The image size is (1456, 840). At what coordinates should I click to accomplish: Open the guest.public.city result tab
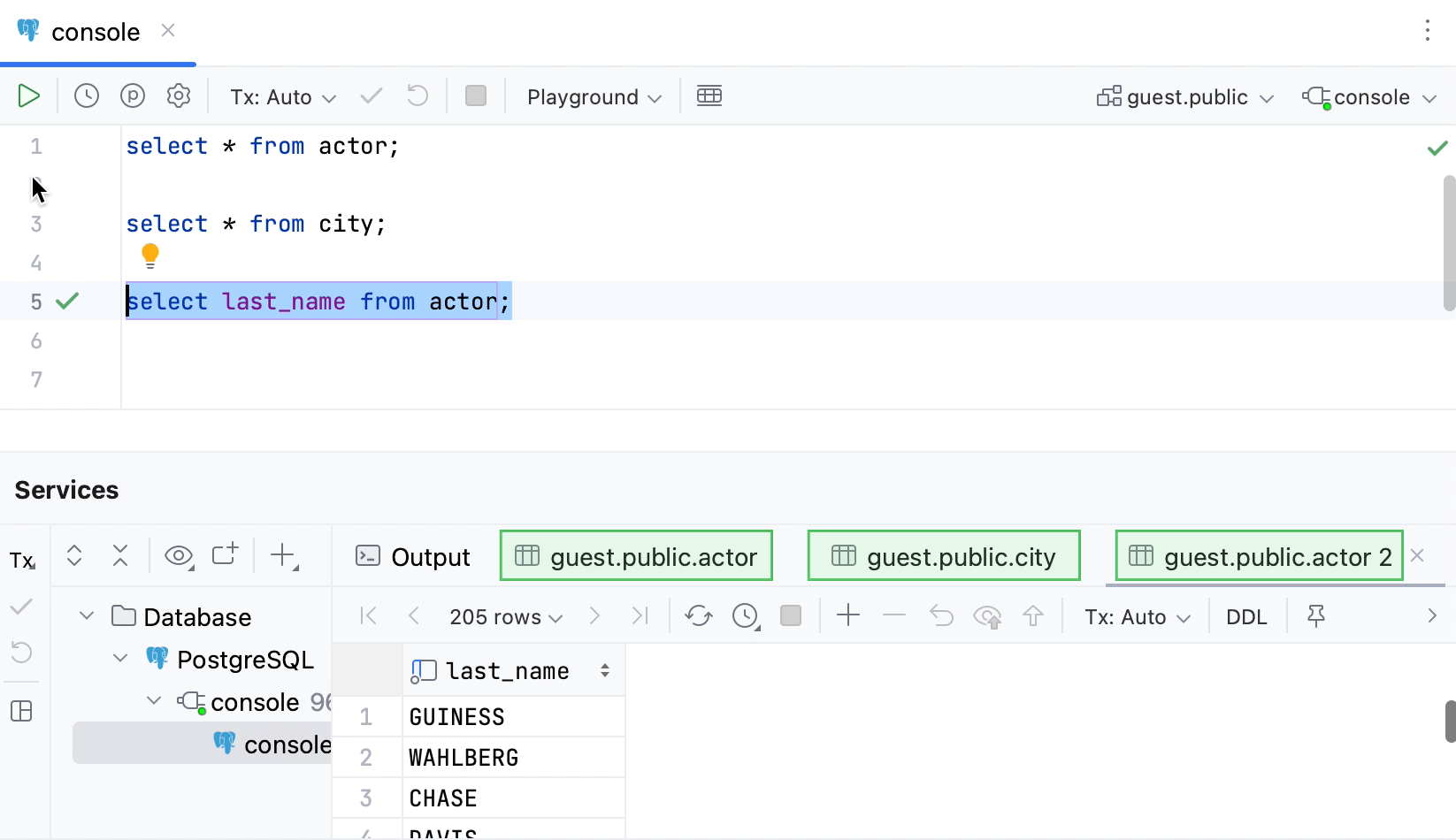click(x=943, y=555)
